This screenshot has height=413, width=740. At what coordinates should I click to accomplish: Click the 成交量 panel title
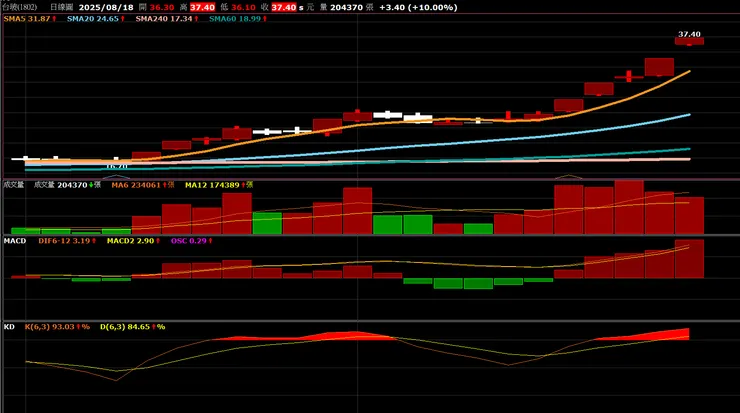tap(14, 185)
